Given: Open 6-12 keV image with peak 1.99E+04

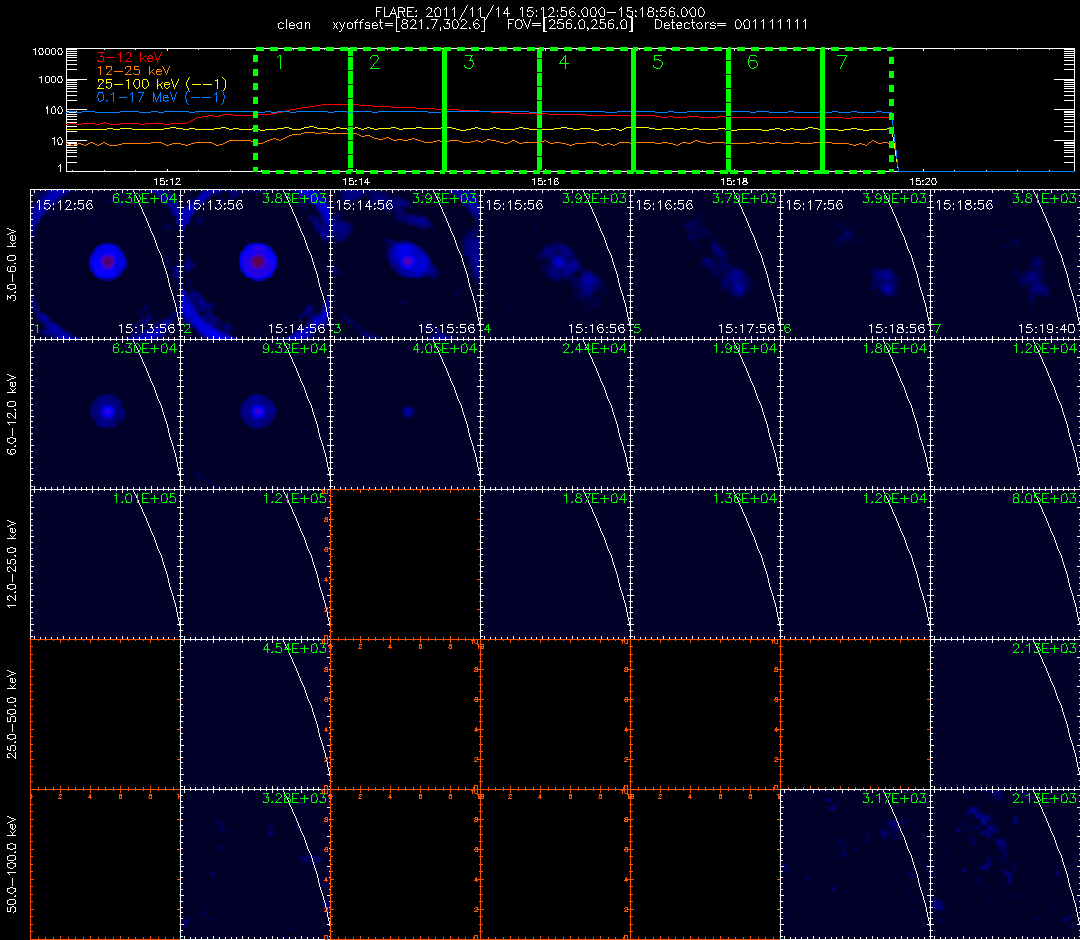Looking at the screenshot, I should (705, 415).
